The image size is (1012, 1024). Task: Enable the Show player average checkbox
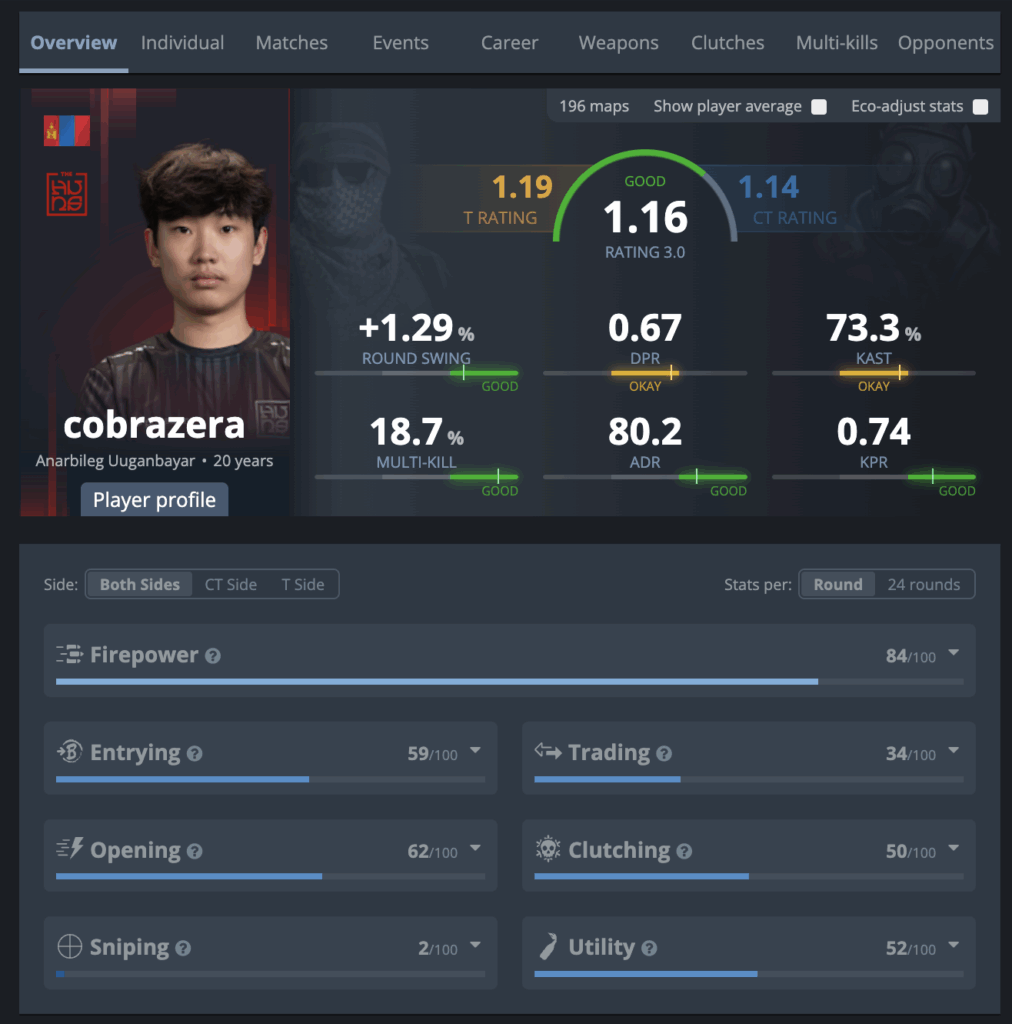[819, 106]
